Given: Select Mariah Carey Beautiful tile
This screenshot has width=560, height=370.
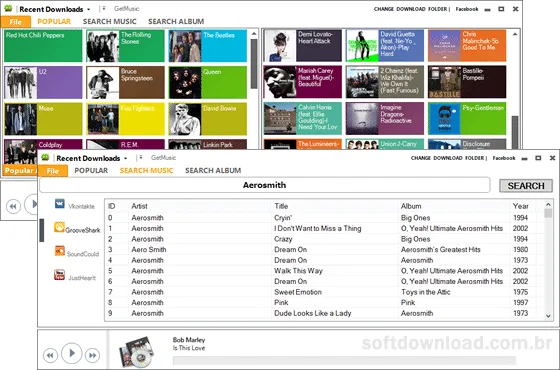Looking at the screenshot, I should tap(302, 82).
